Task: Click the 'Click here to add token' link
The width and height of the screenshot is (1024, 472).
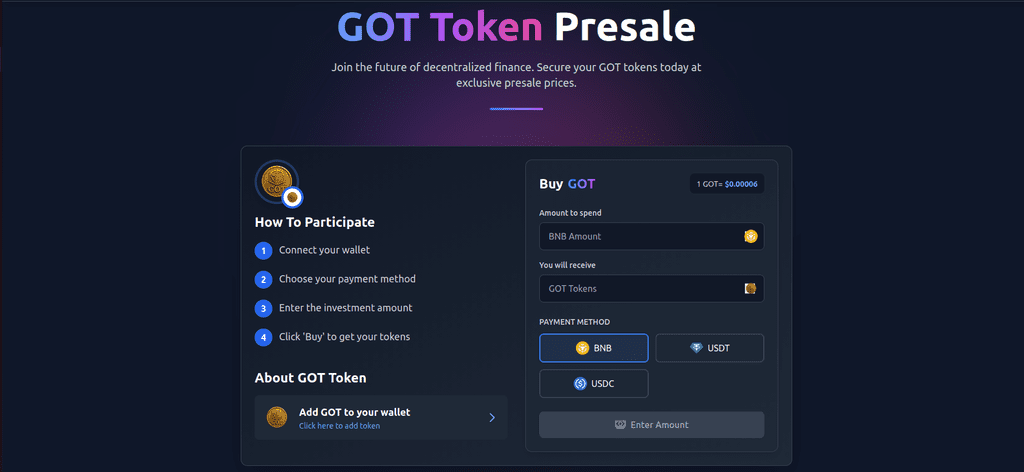Action: point(339,426)
